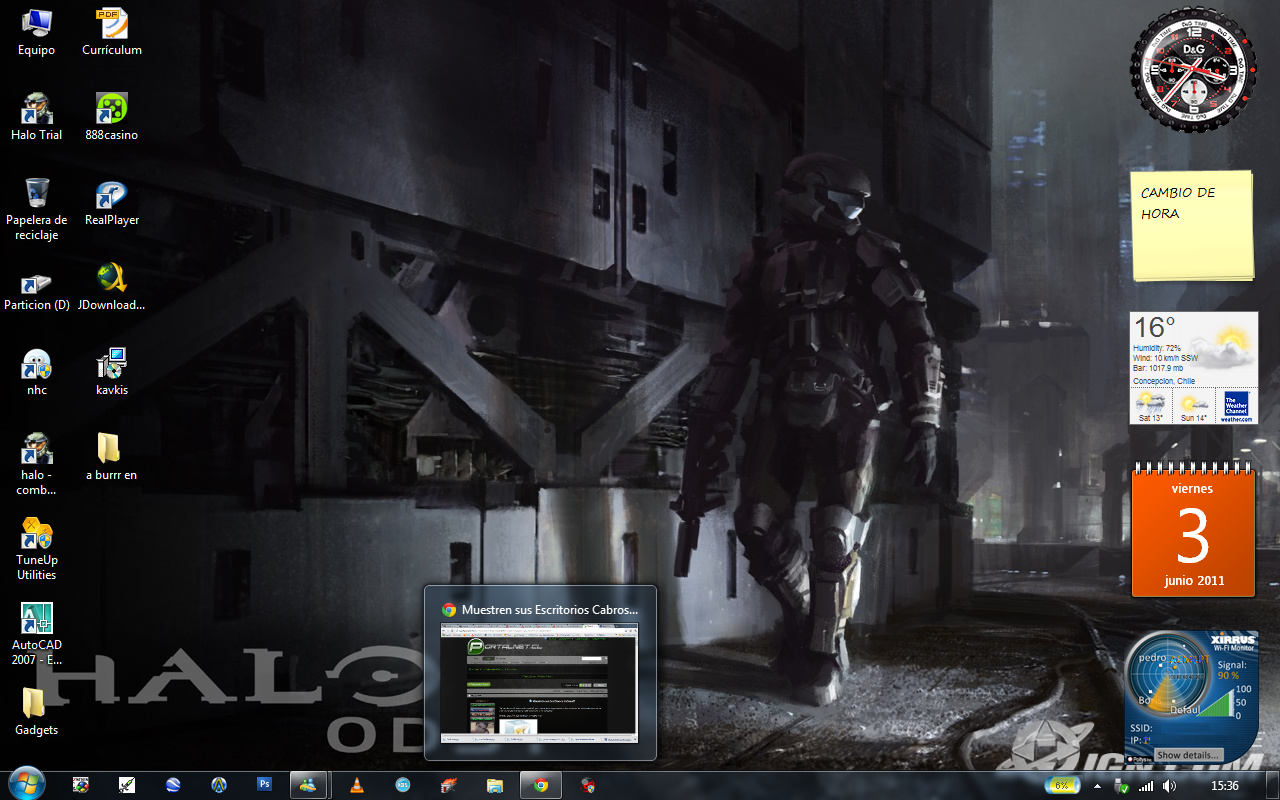Click the Windows Live Messenger taskbar button

coord(308,785)
